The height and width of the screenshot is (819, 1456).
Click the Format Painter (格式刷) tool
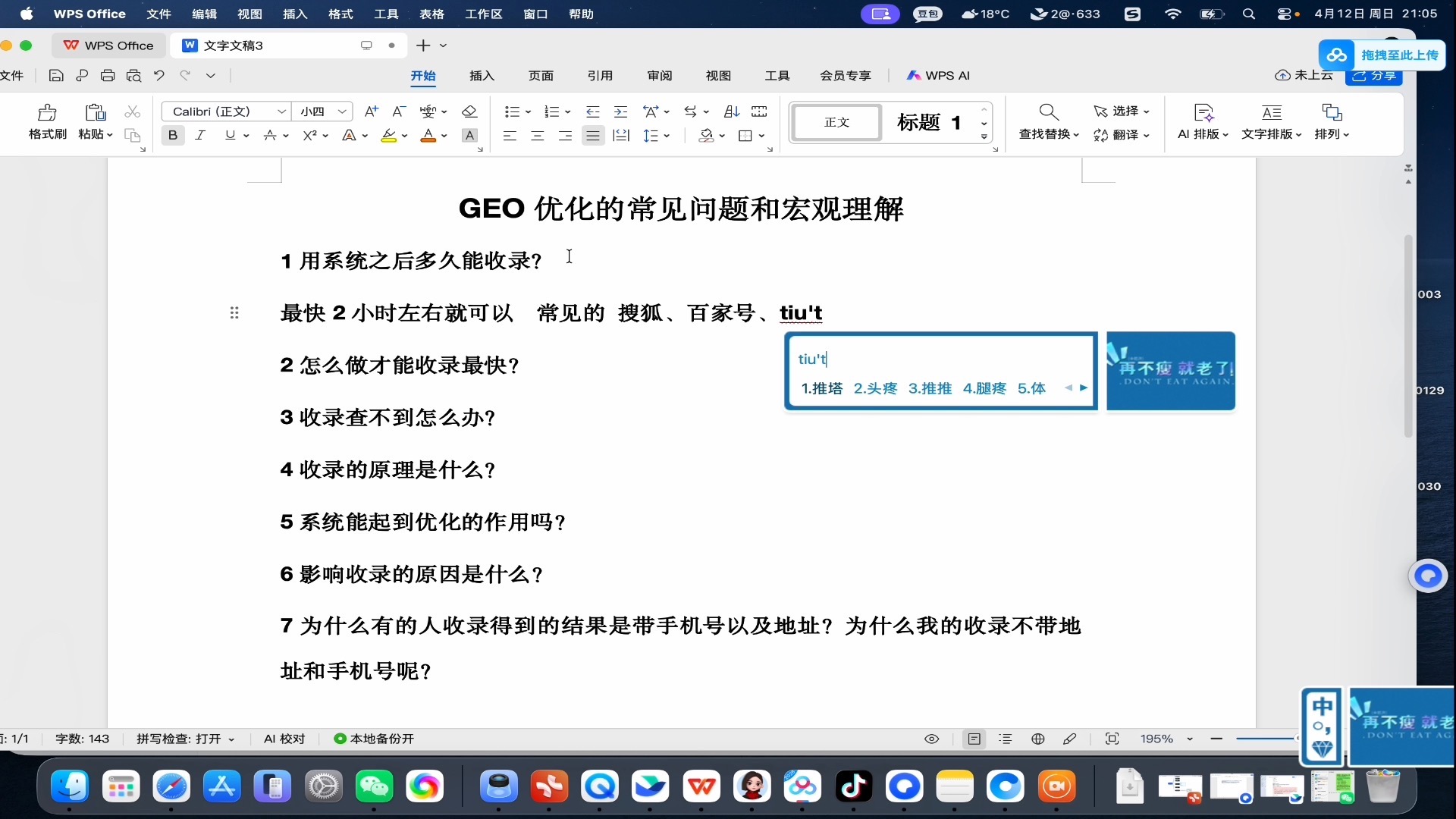[47, 121]
